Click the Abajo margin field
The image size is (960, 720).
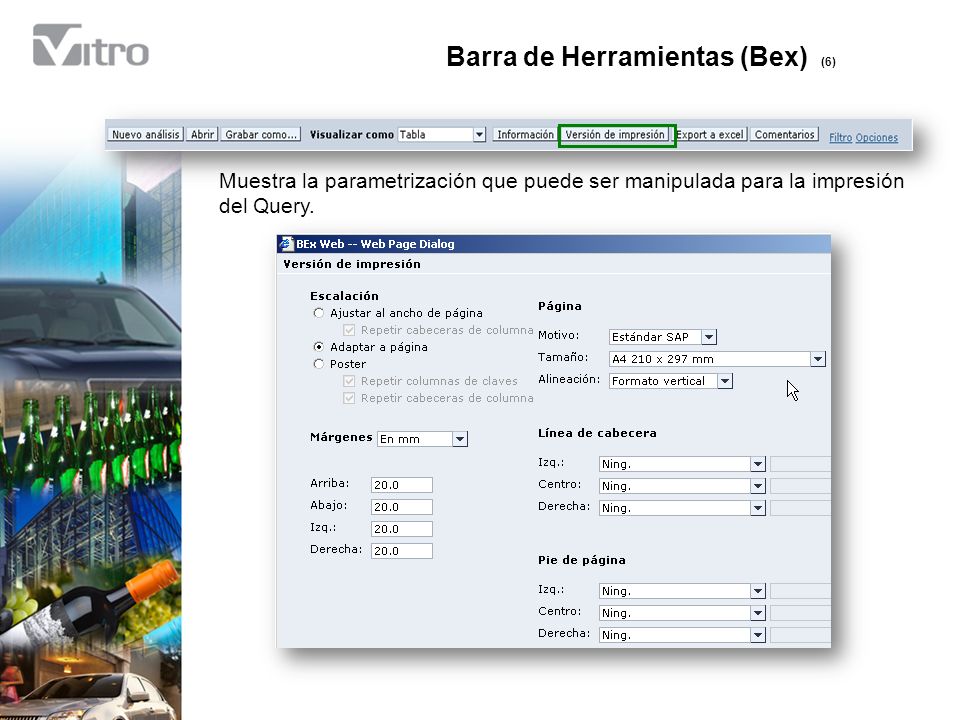pyautogui.click(x=402, y=507)
